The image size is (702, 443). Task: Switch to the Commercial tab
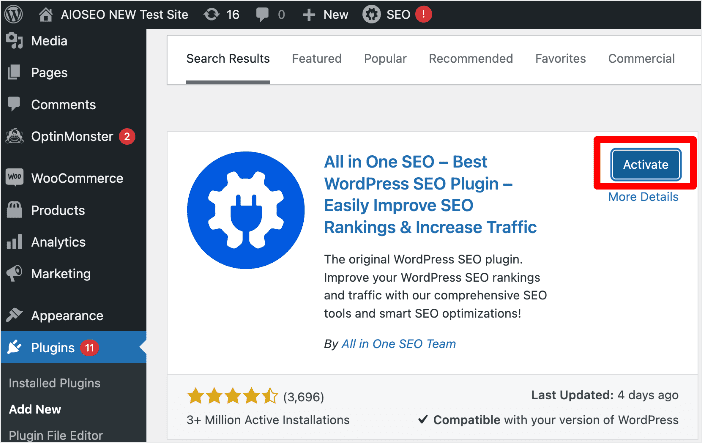pyautogui.click(x=641, y=59)
